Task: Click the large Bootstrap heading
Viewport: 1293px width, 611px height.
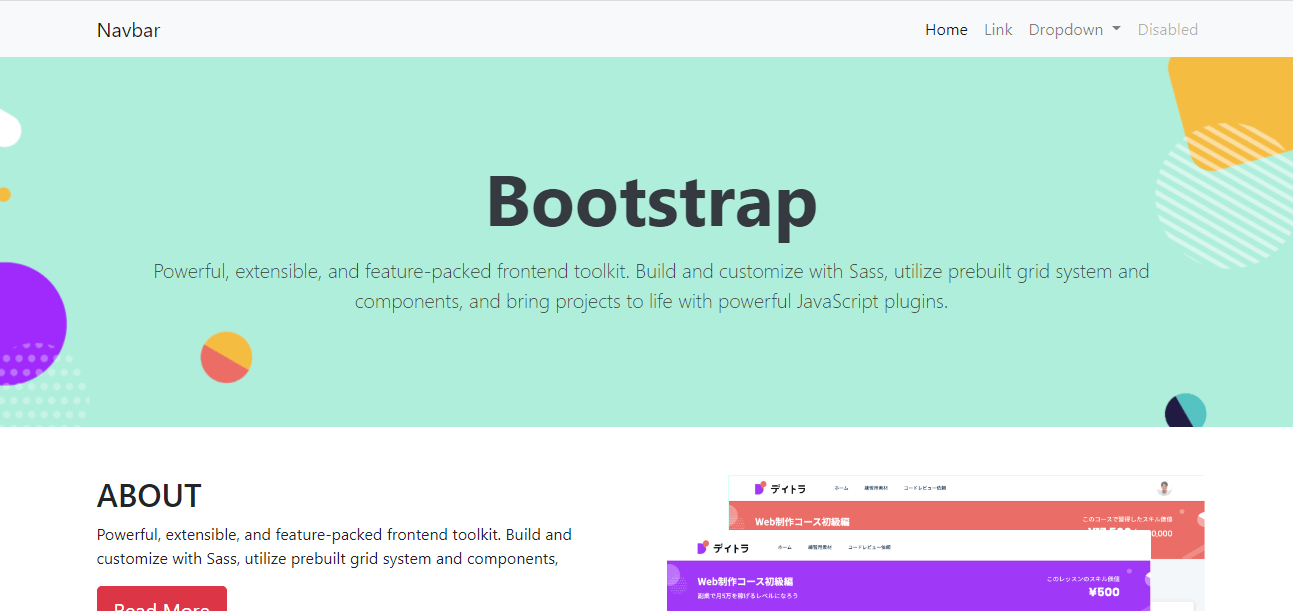Action: tap(651, 202)
